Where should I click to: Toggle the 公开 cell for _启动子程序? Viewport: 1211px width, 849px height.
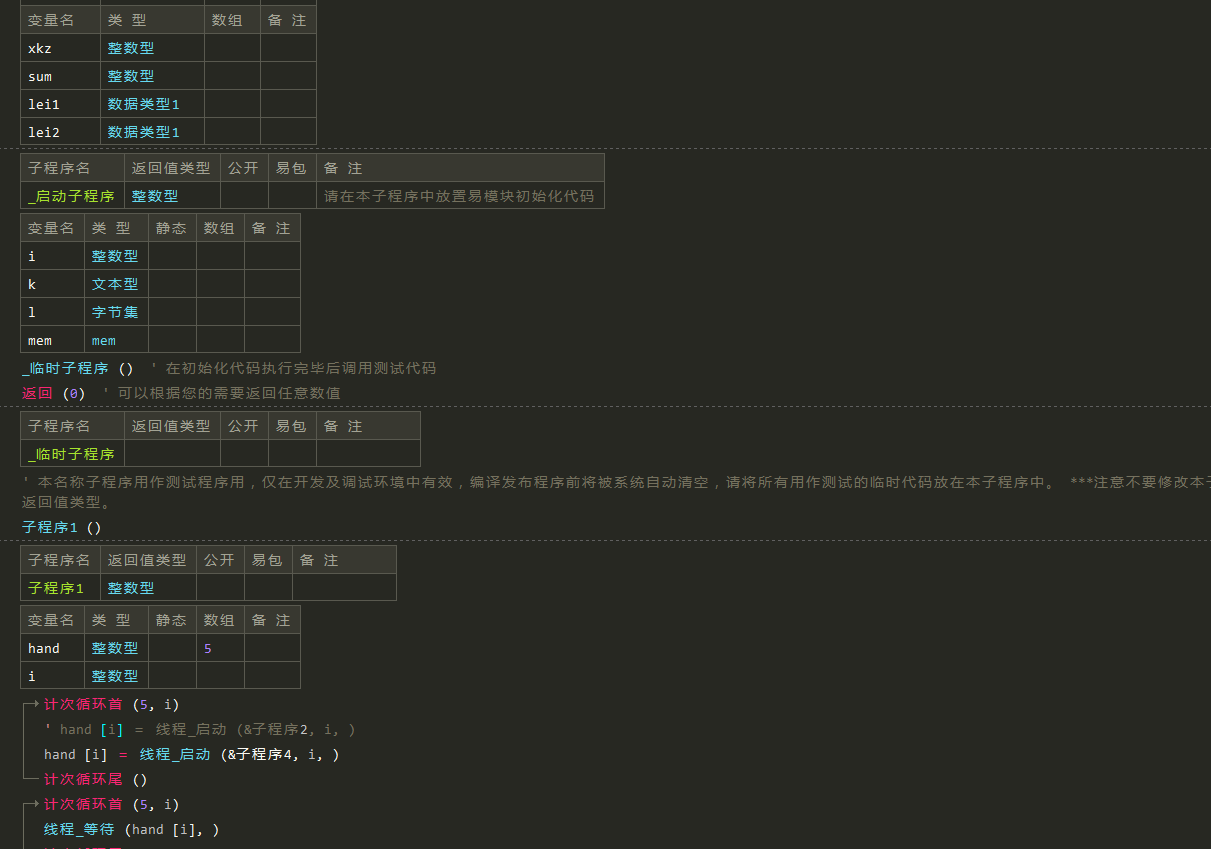(244, 196)
